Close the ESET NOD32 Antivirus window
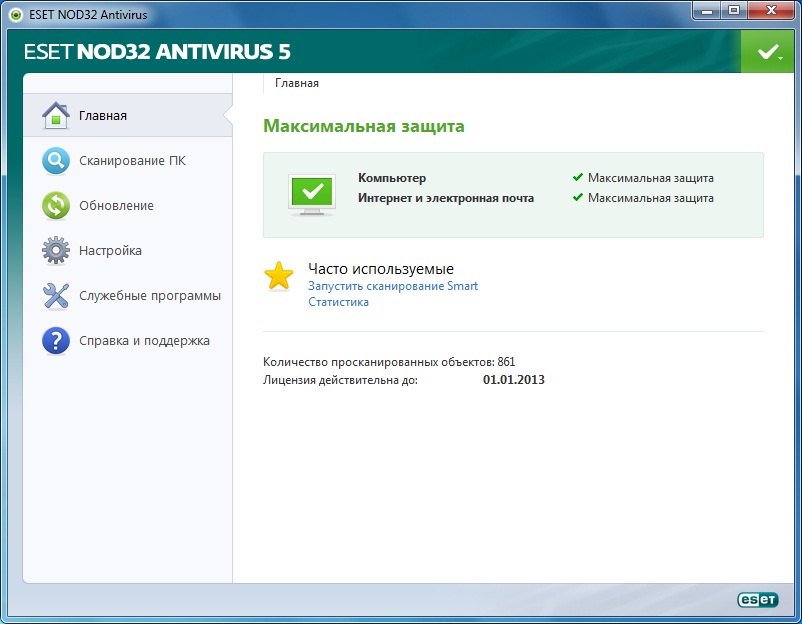802x624 pixels. coord(771,11)
